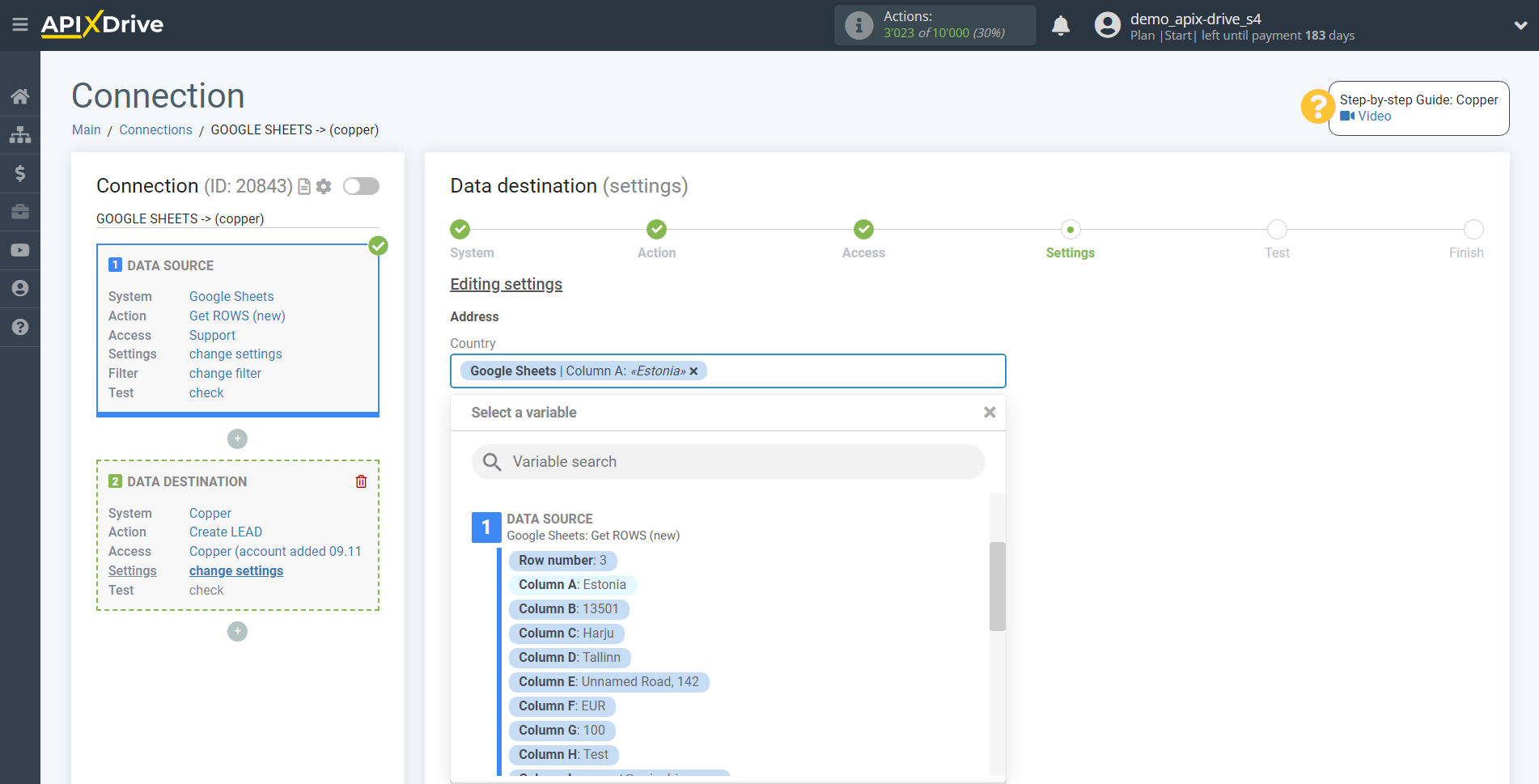Viewport: 1539px width, 784px height.
Task: Click the ApiX-Drive logo
Action: tap(103, 24)
